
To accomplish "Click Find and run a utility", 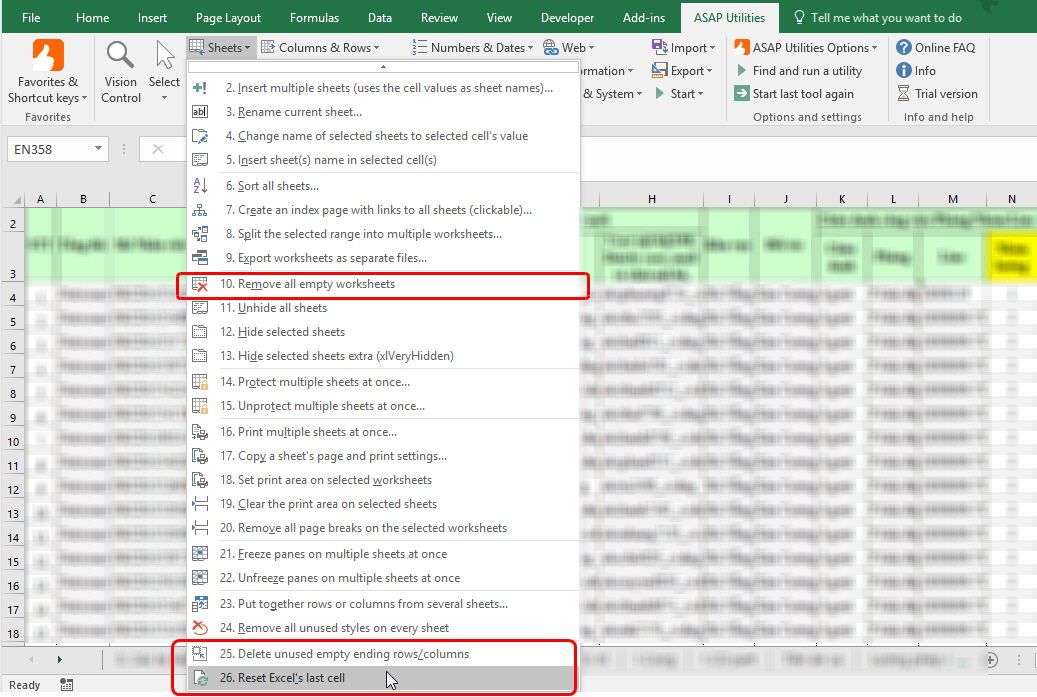I will click(x=799, y=71).
